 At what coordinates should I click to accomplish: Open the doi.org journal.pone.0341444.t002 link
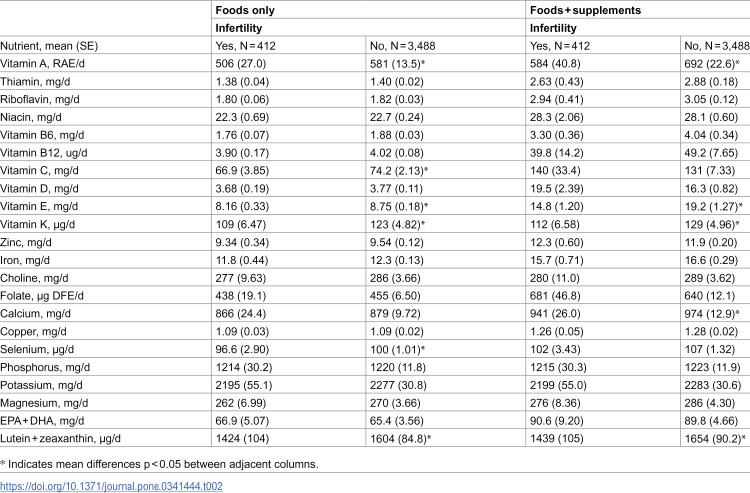(111, 486)
